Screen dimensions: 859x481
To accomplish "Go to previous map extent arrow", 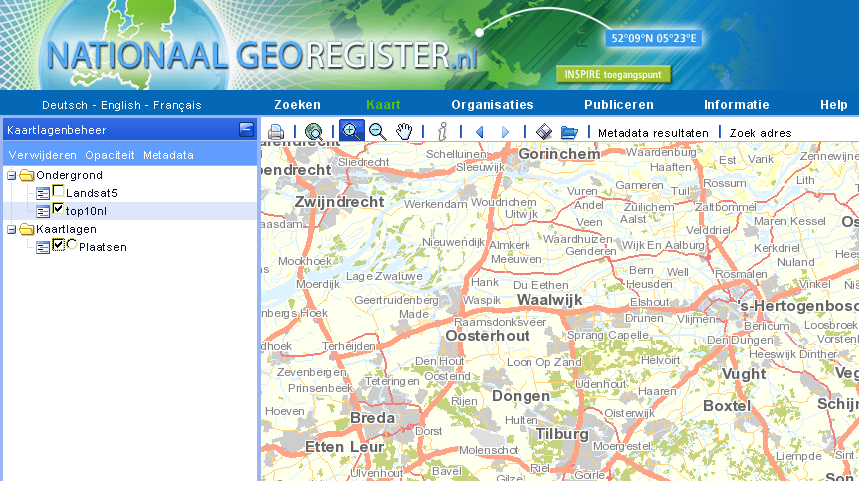I will coord(480,132).
